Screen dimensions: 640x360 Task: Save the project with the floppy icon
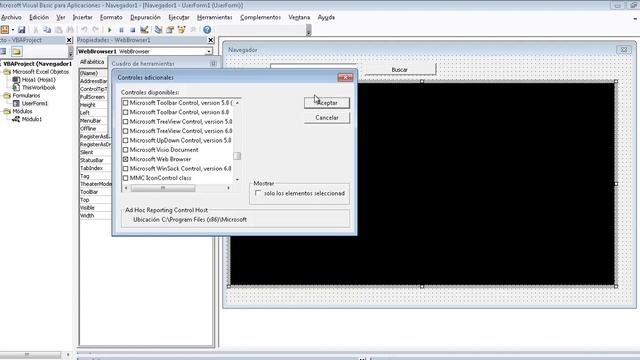point(22,30)
